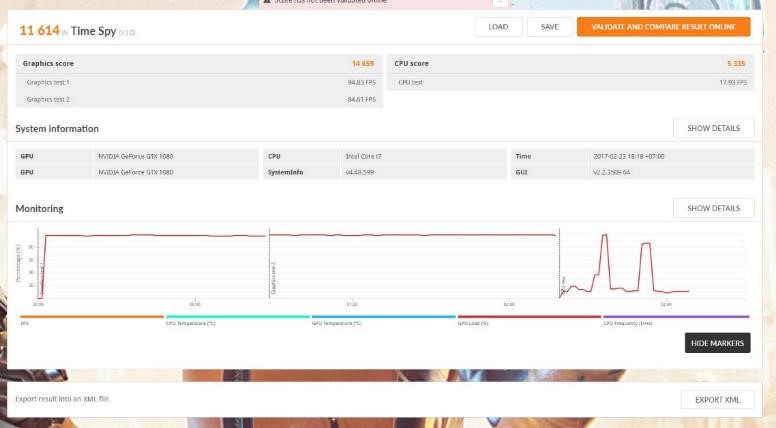
Task: Toggle CPU Temperature legend series
Action: (238, 319)
